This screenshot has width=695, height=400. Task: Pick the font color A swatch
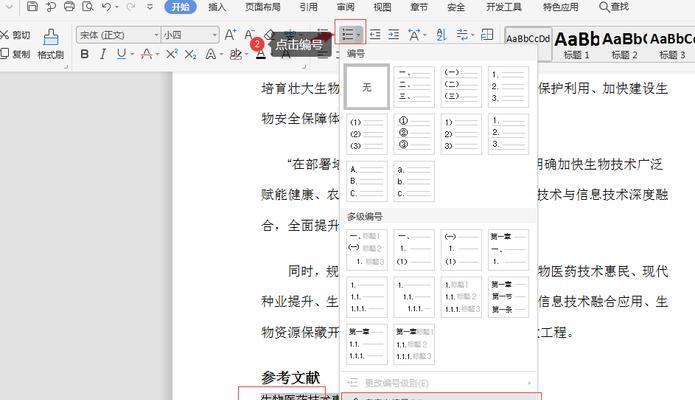261,54
